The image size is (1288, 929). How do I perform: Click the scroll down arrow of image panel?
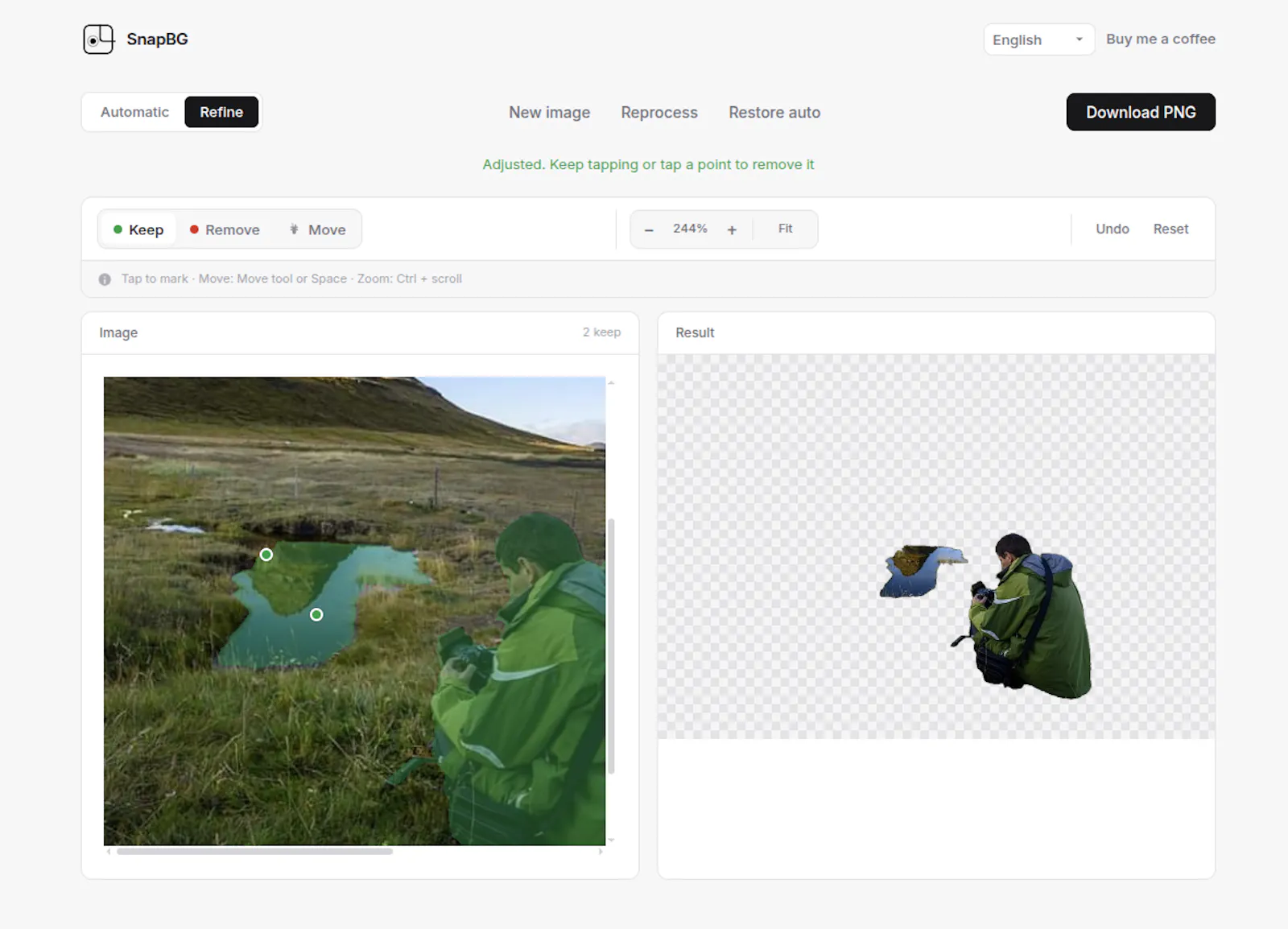[611, 840]
